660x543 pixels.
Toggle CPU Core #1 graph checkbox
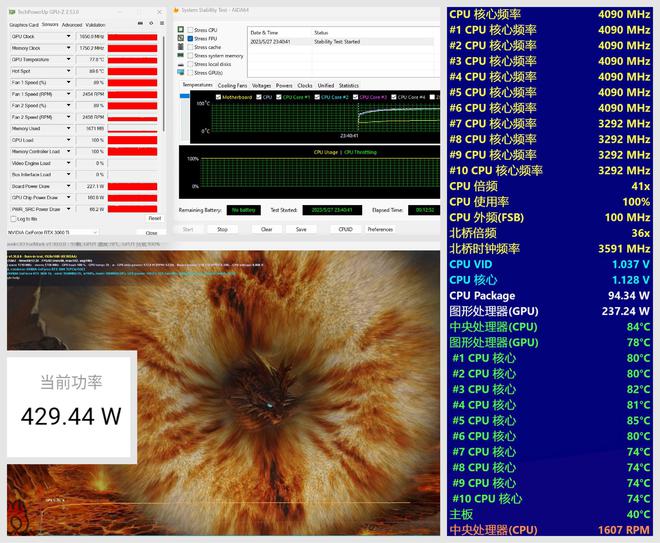279,97
